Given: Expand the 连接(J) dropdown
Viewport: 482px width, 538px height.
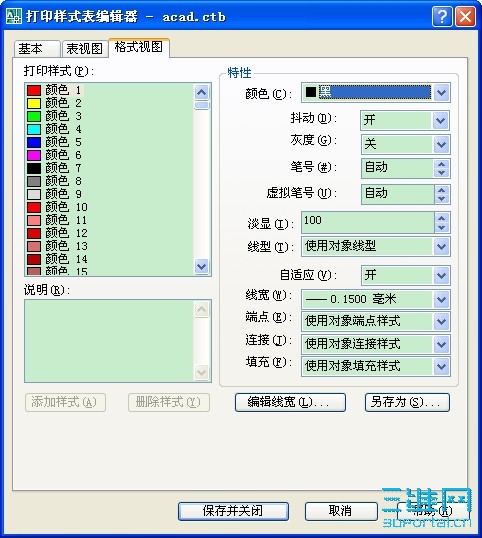Looking at the screenshot, I should 442,344.
